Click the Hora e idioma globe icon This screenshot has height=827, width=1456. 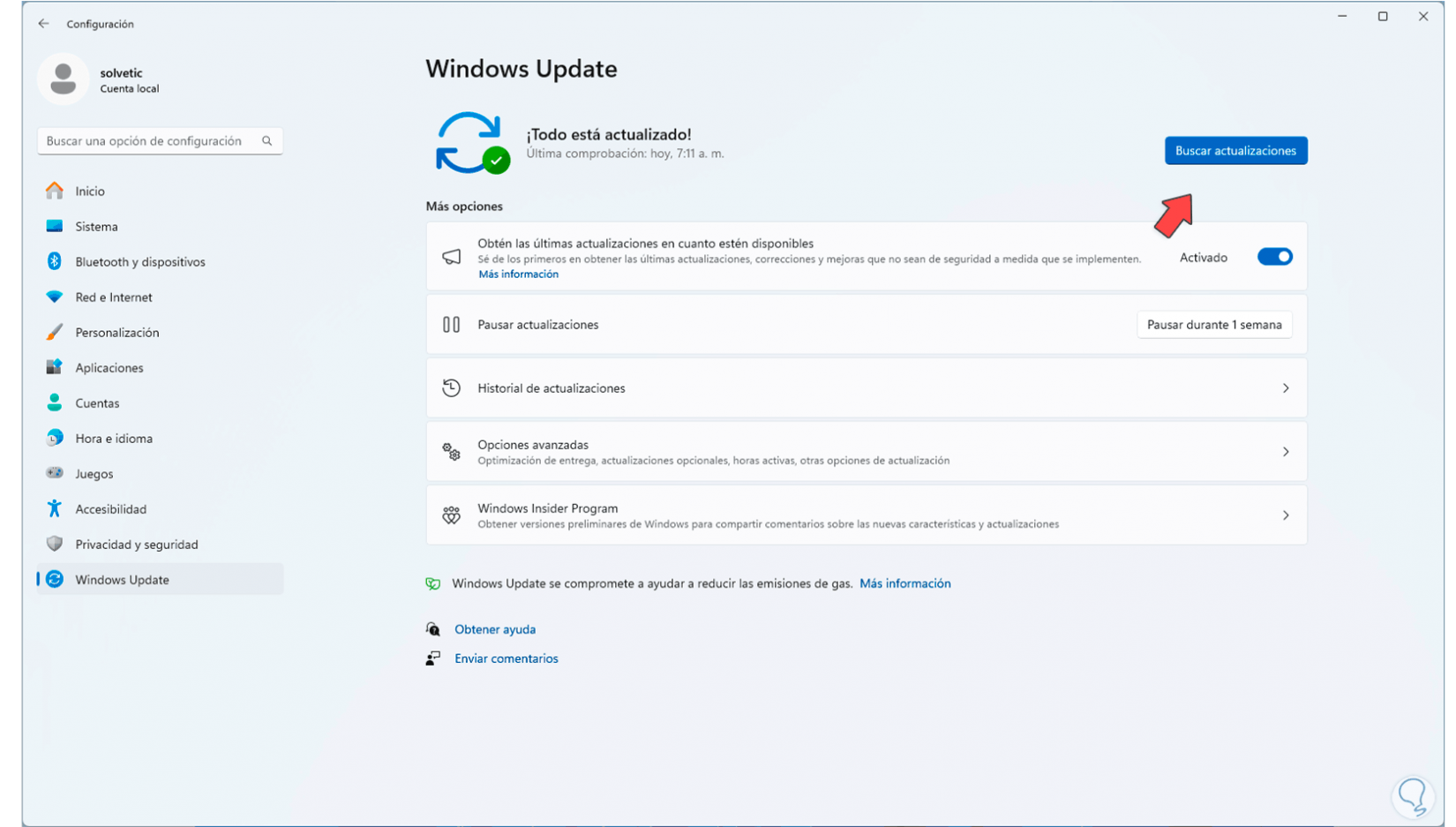(55, 438)
